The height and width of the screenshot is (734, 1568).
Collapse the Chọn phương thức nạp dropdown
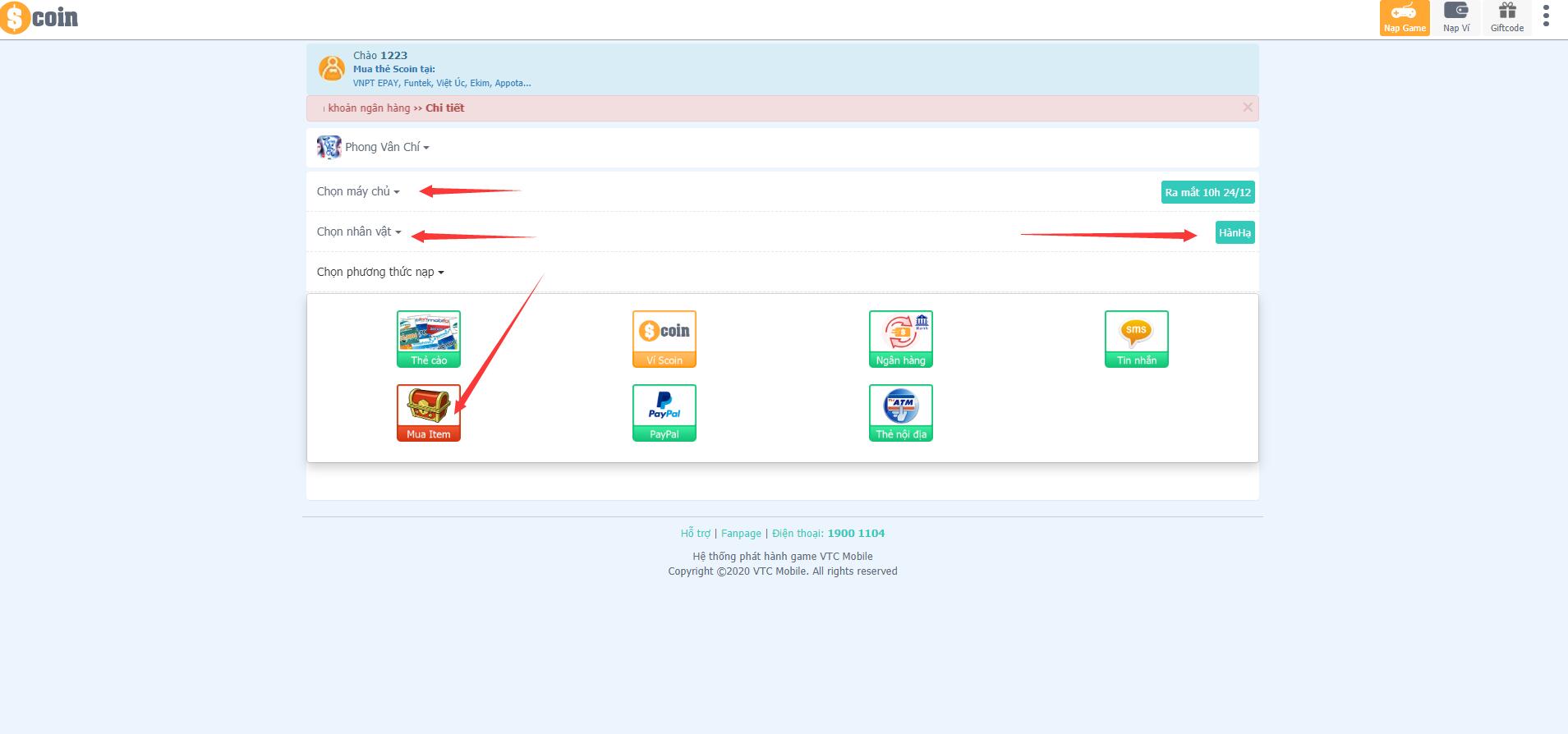pyautogui.click(x=380, y=272)
